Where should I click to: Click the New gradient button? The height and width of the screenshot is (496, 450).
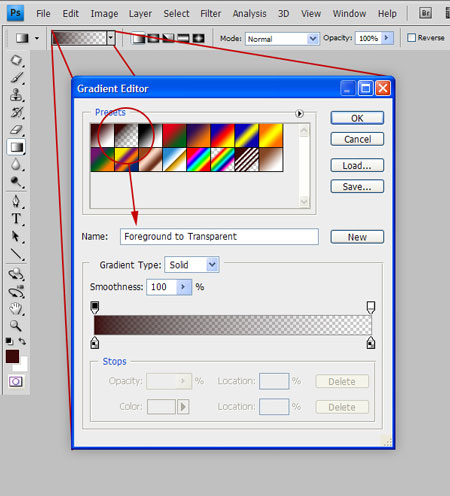tap(357, 237)
